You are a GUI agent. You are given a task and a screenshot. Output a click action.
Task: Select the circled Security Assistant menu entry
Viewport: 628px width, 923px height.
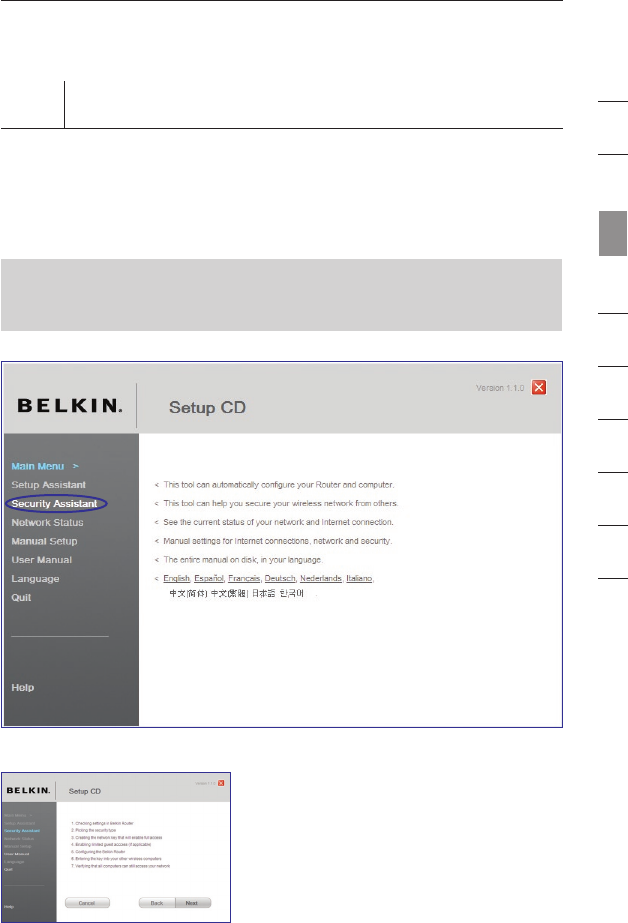point(54,503)
